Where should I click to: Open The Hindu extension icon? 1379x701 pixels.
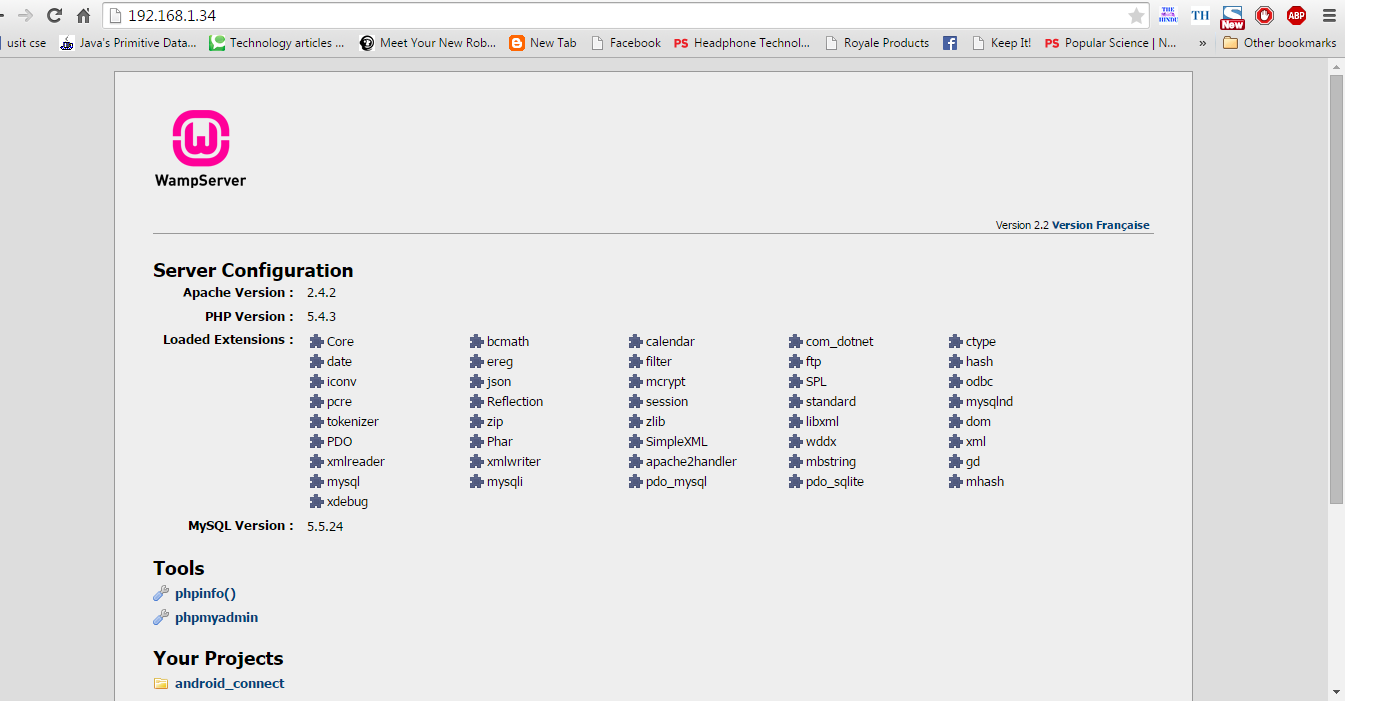(x=1168, y=15)
